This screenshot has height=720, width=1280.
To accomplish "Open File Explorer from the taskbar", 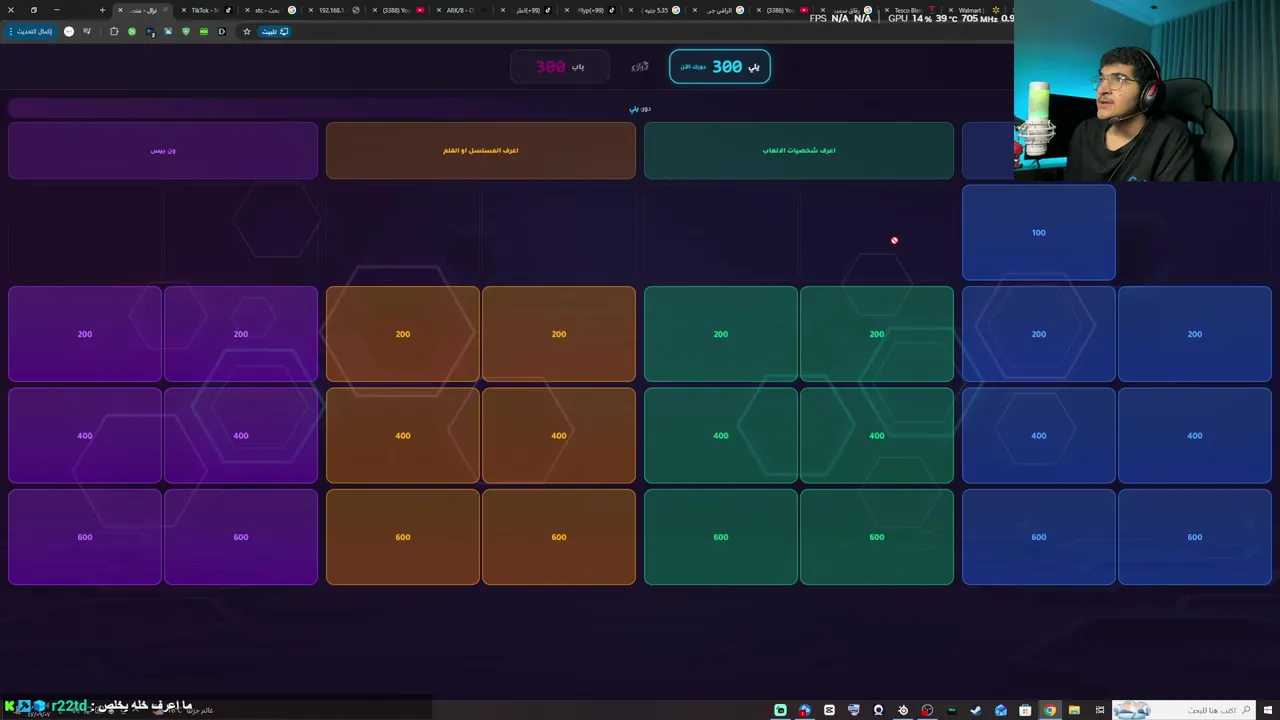I will [1074, 710].
